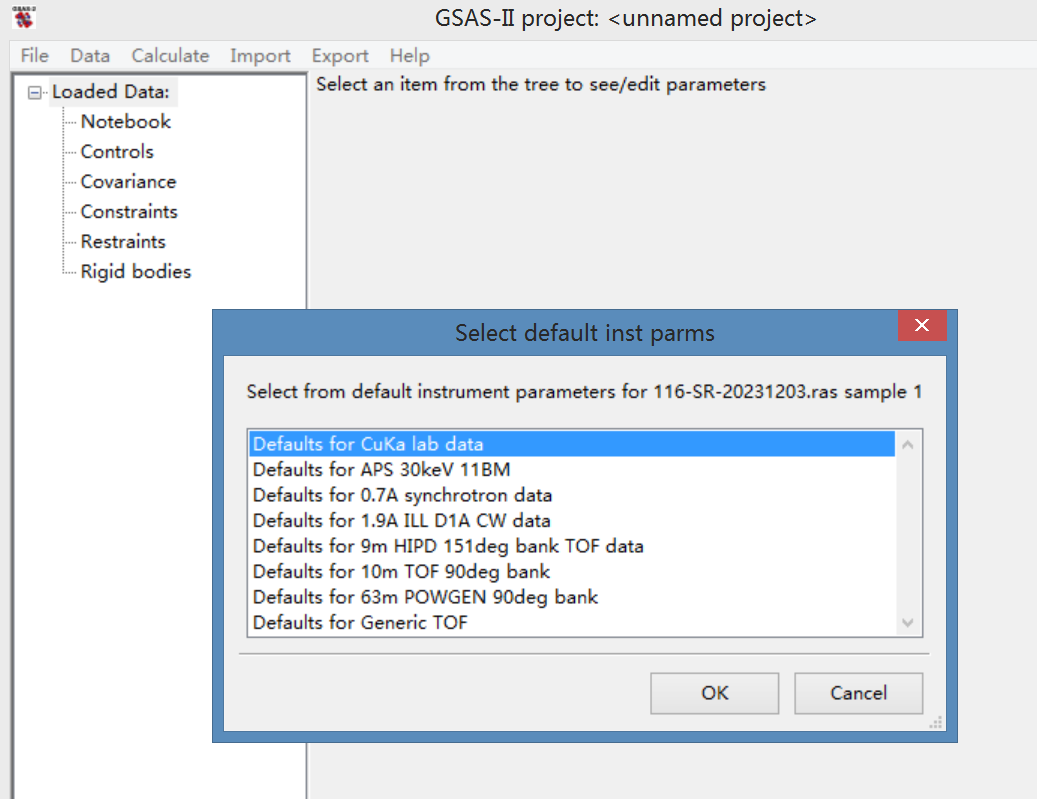
Task: Open the File menu
Action: click(x=34, y=56)
